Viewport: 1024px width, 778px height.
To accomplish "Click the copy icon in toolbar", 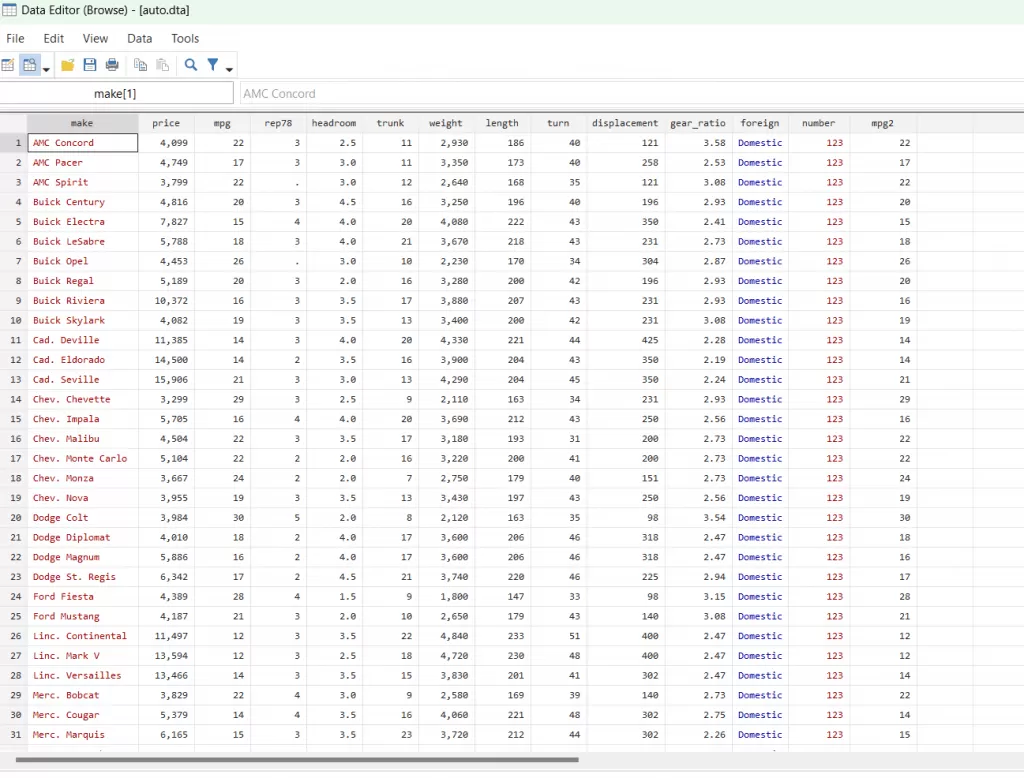I will click(x=141, y=65).
